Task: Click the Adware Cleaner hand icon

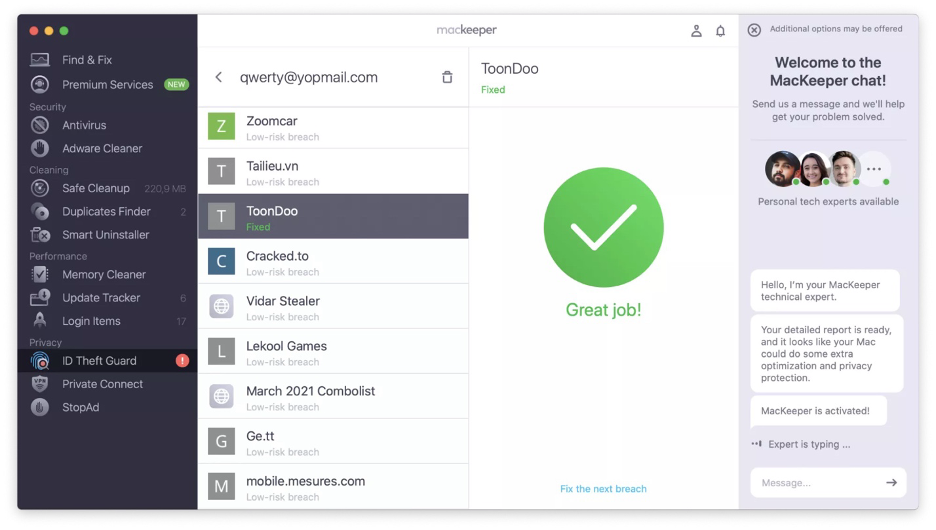Action: click(40, 148)
